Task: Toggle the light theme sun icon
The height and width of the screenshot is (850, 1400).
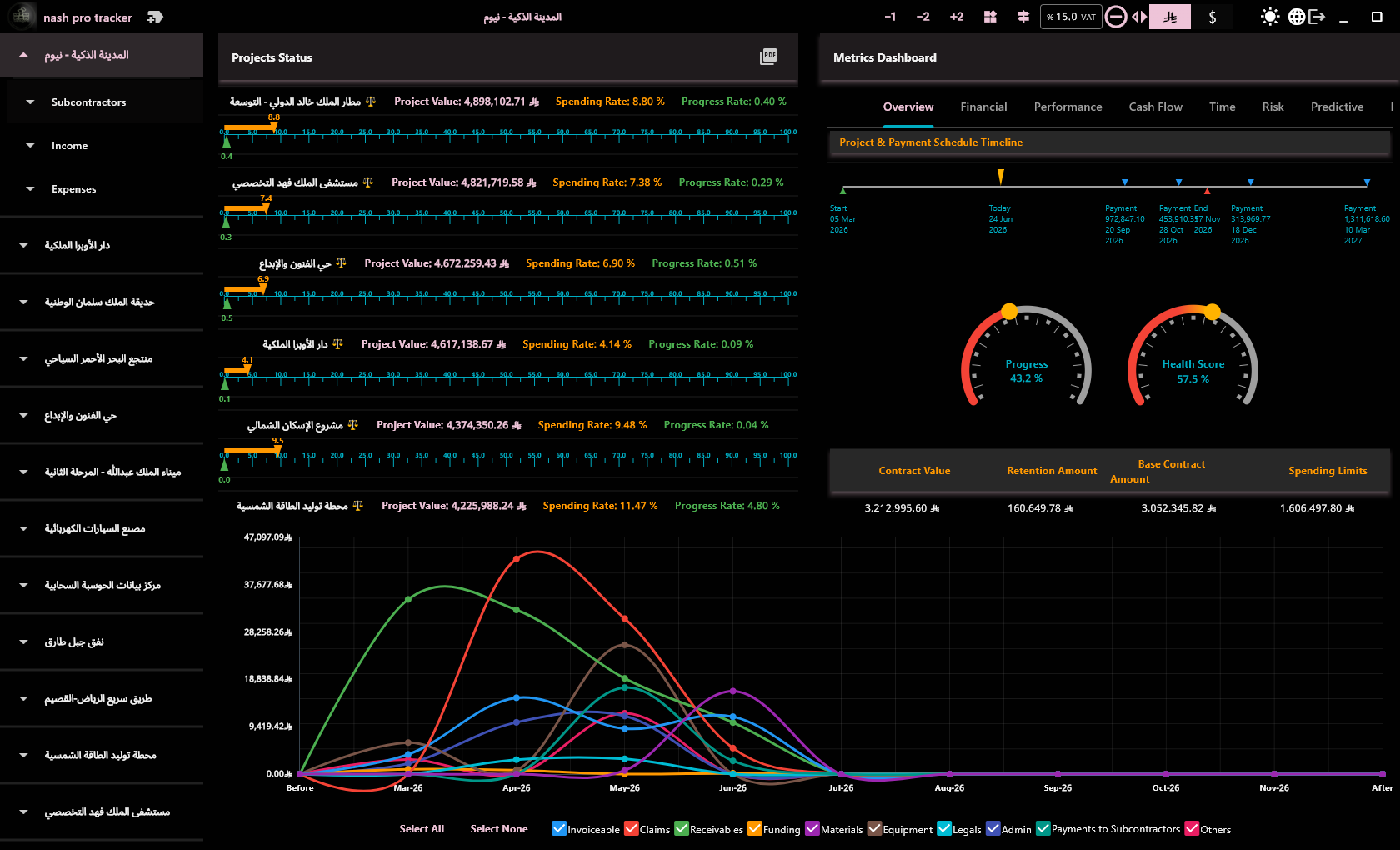Action: tap(1270, 17)
